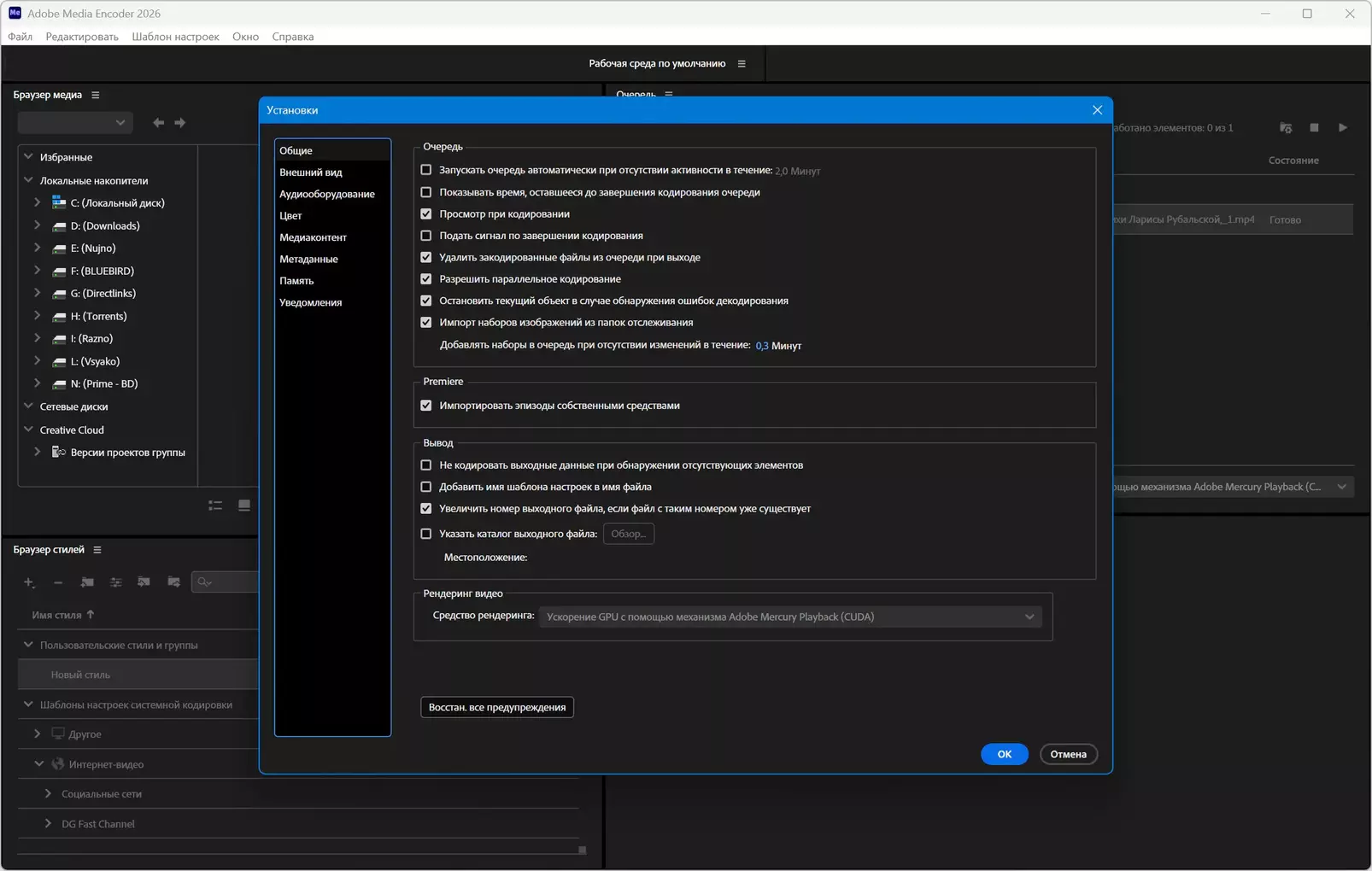Collapse the Интернет-видео preset group
This screenshot has width=1372, height=871.
(x=38, y=764)
